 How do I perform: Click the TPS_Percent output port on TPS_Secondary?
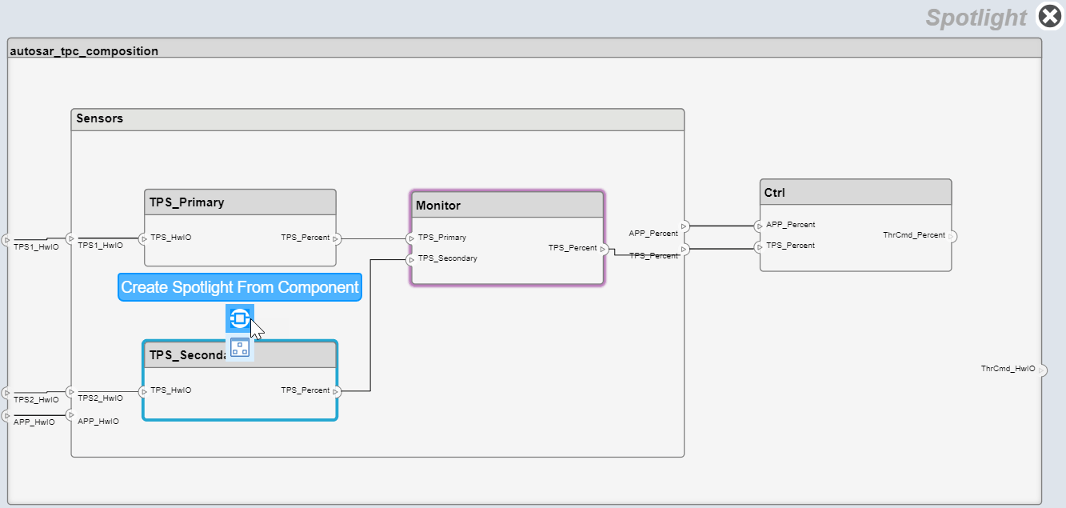(336, 391)
